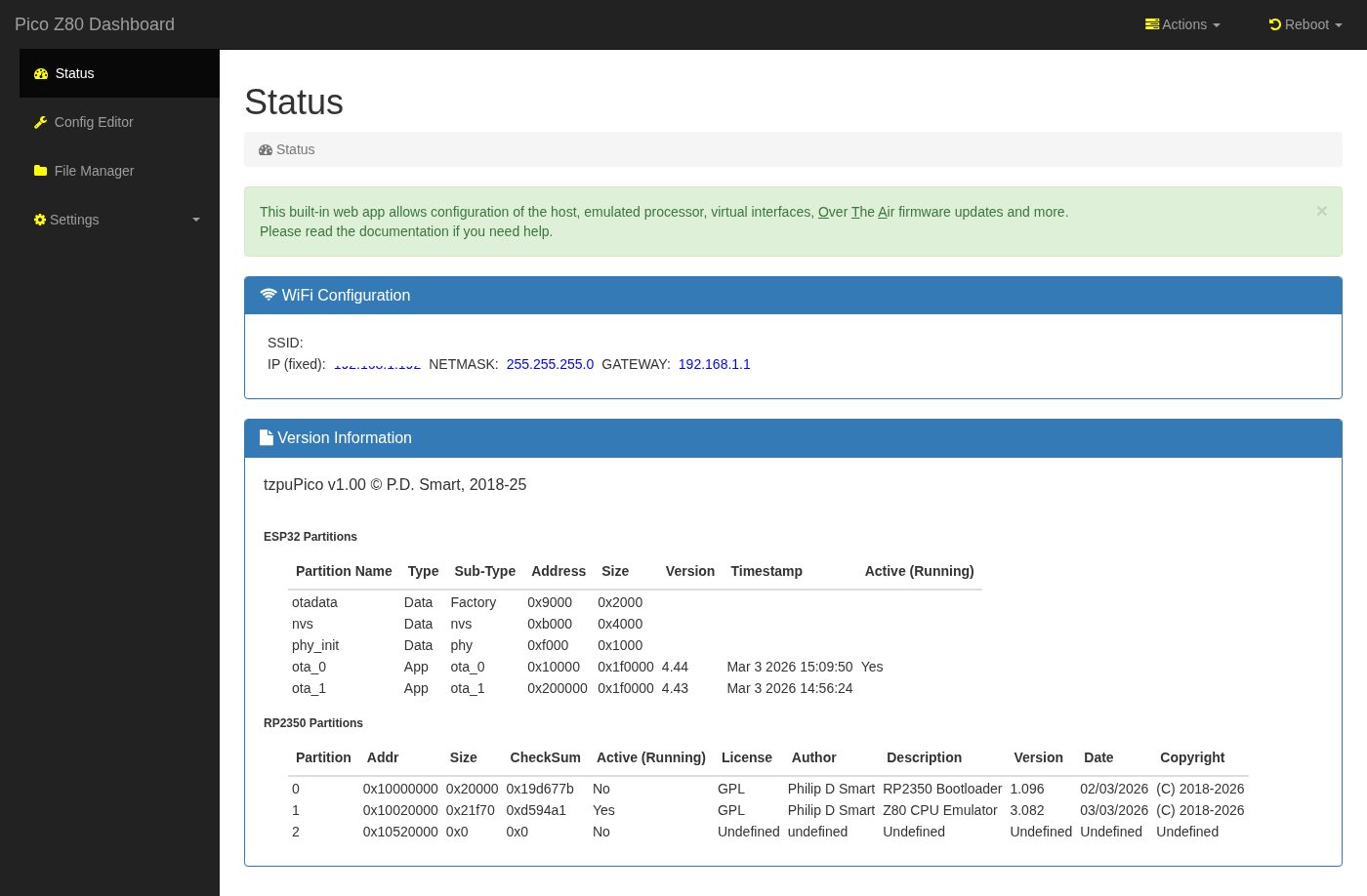Click the dashboard icon in the Status breadcrumb
The height and width of the screenshot is (896, 1367).
[x=266, y=149]
